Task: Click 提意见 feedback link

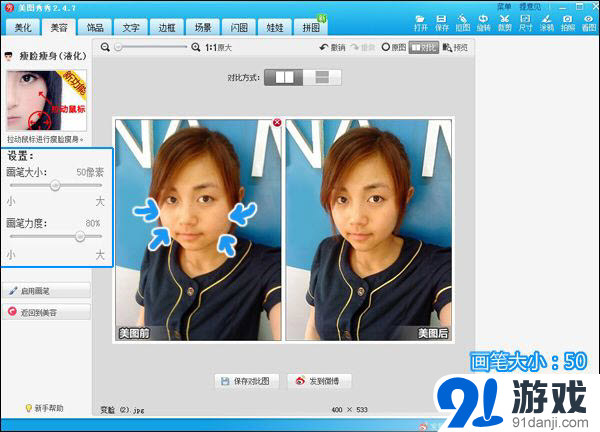Action: click(x=530, y=7)
